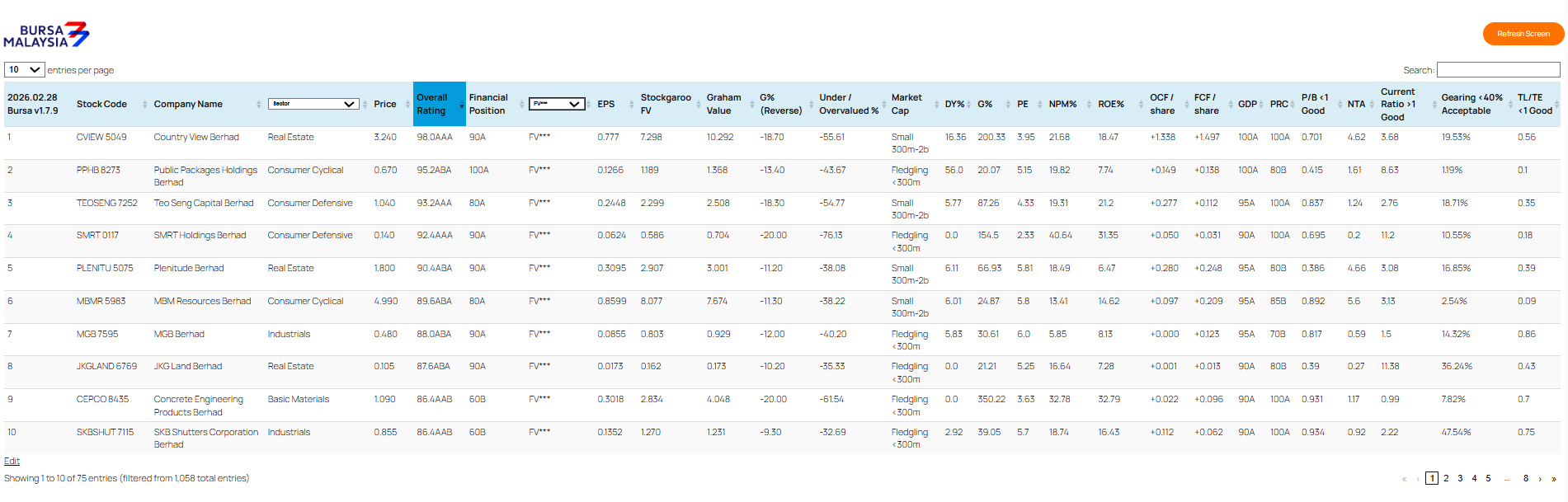
Task: Sort by the Graham Value column header
Action: pos(723,104)
